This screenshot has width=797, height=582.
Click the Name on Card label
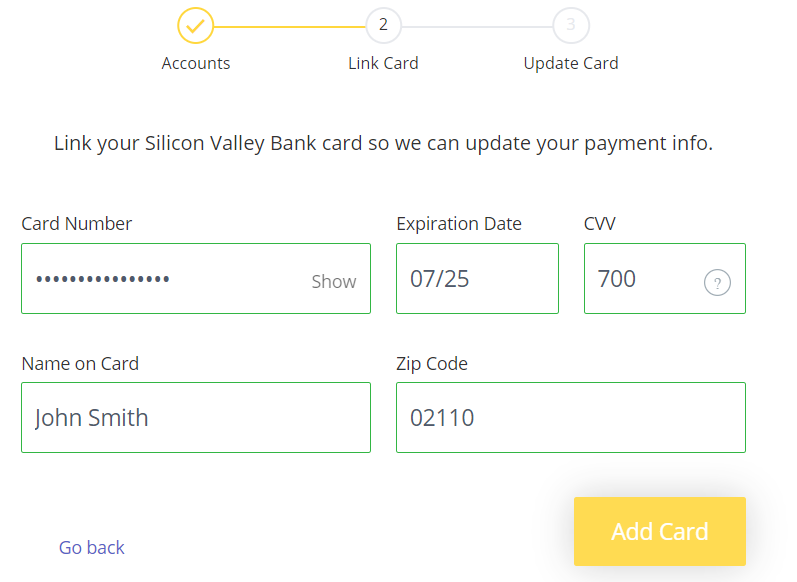(x=80, y=363)
